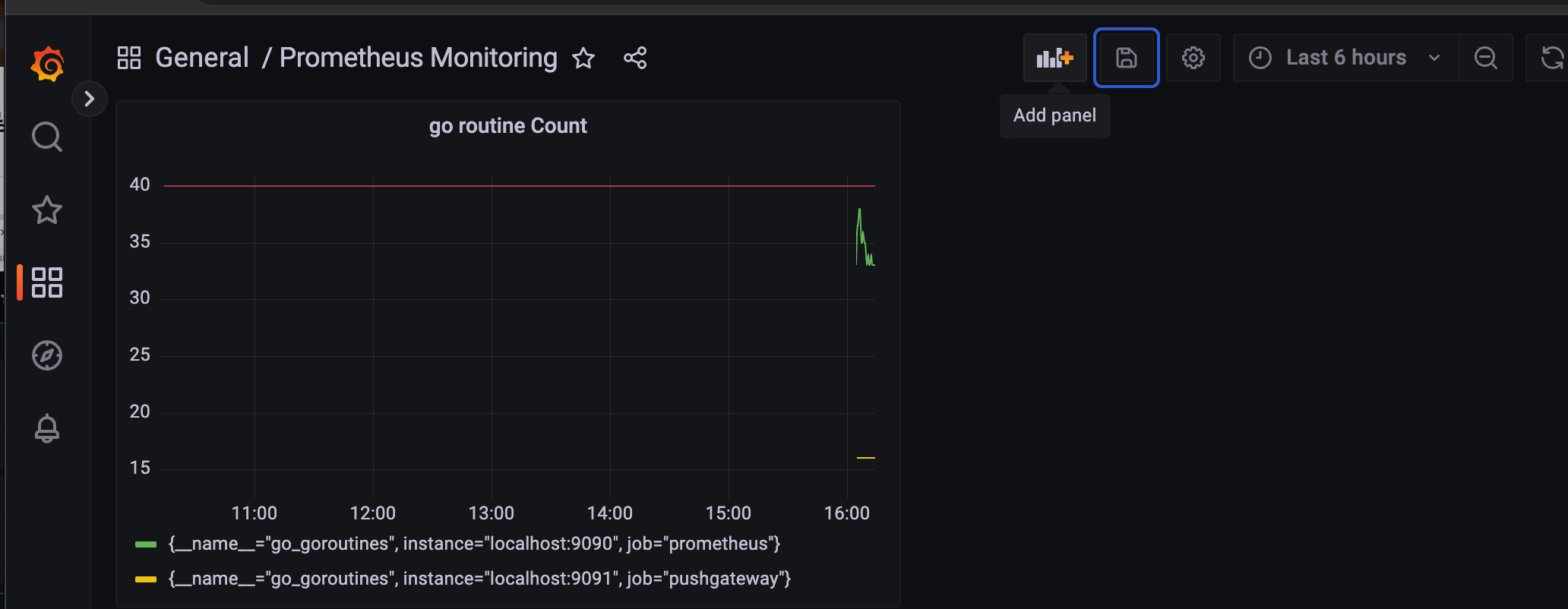The width and height of the screenshot is (1568, 609).
Task: Open the General folder breadcrumb
Action: point(202,58)
